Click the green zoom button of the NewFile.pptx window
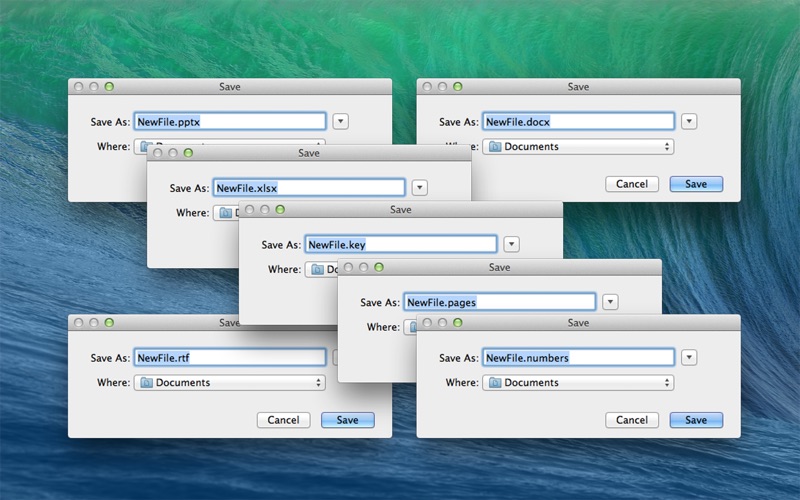The image size is (800, 500). tap(109, 87)
